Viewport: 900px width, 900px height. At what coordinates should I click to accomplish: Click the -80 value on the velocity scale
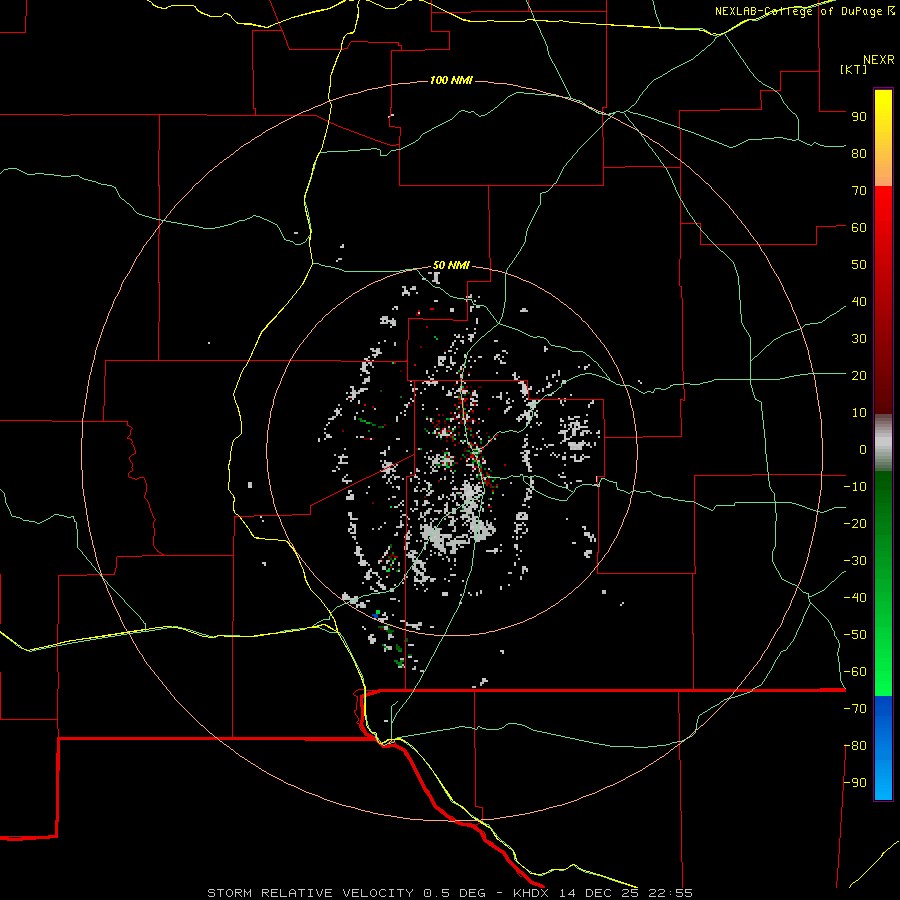tap(855, 746)
